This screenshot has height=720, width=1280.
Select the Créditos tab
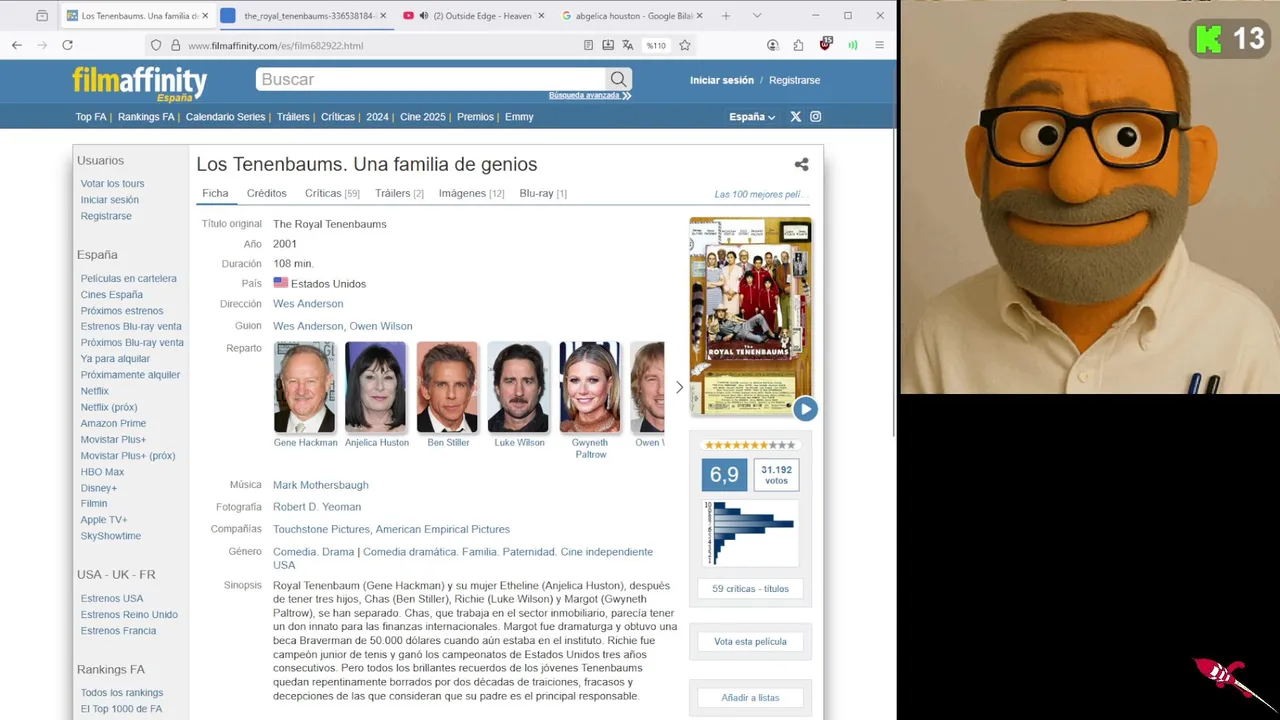(267, 193)
